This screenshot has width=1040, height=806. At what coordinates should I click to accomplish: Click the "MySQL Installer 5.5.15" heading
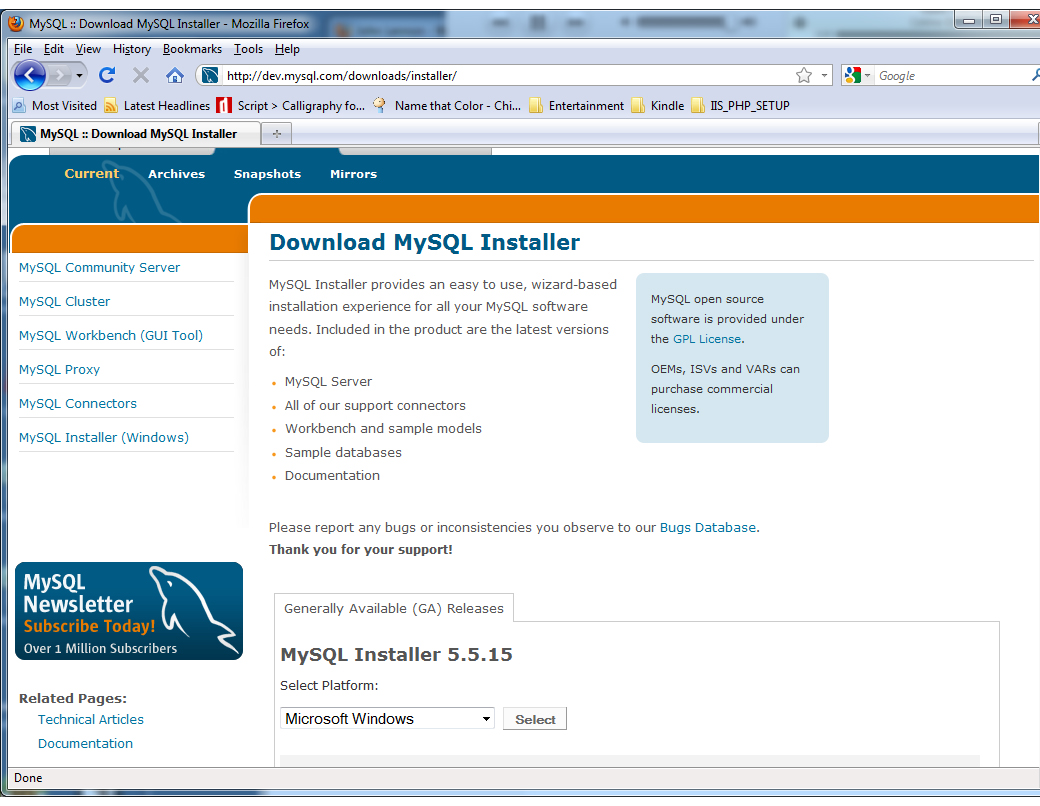(397, 655)
